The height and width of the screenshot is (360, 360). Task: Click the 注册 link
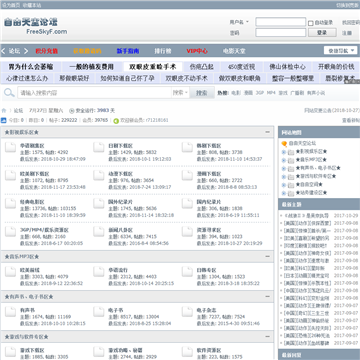tap(347, 33)
